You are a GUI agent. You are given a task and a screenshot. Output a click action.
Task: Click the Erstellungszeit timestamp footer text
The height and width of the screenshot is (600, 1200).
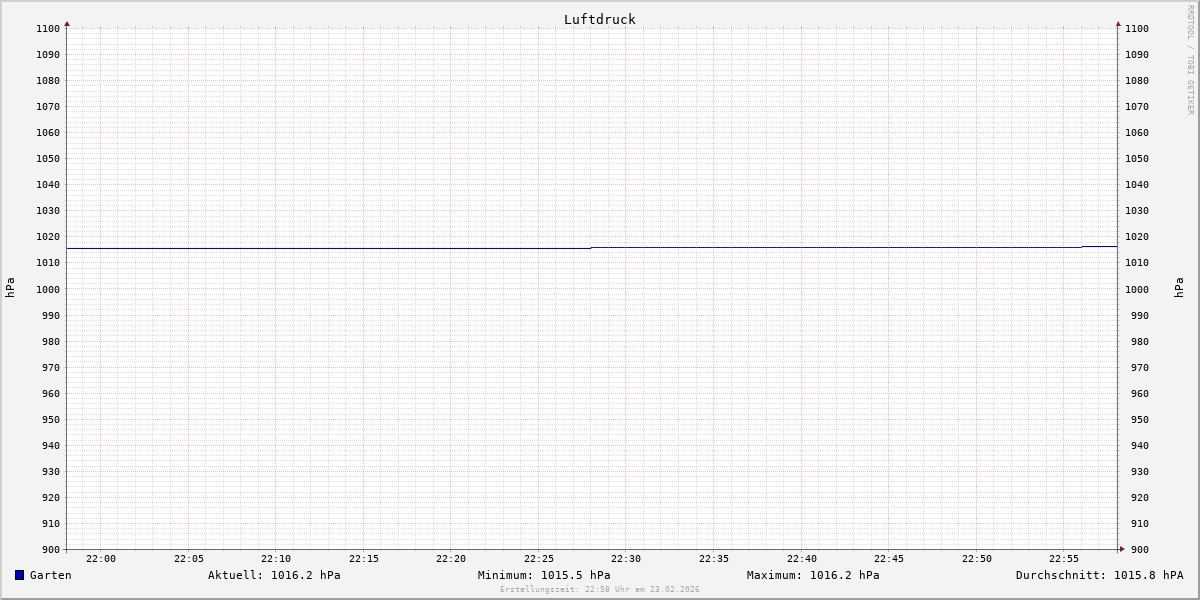(x=599, y=590)
